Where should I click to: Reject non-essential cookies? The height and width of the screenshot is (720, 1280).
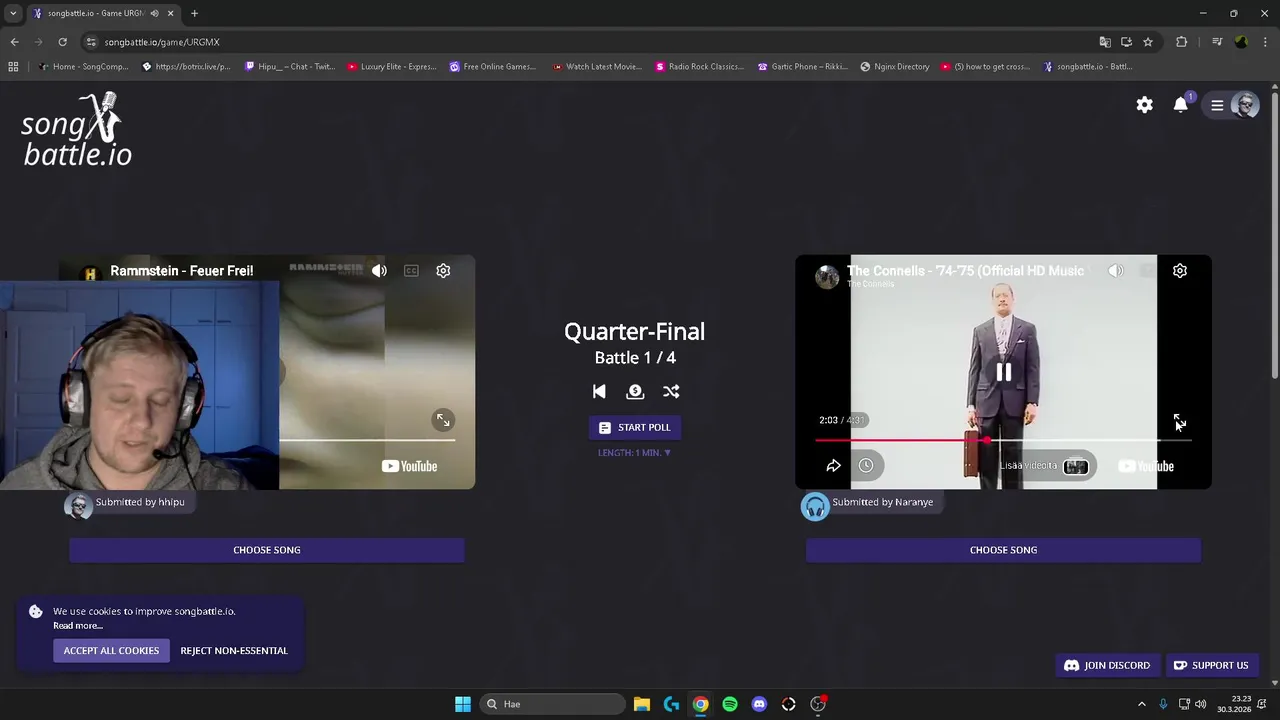pos(234,651)
